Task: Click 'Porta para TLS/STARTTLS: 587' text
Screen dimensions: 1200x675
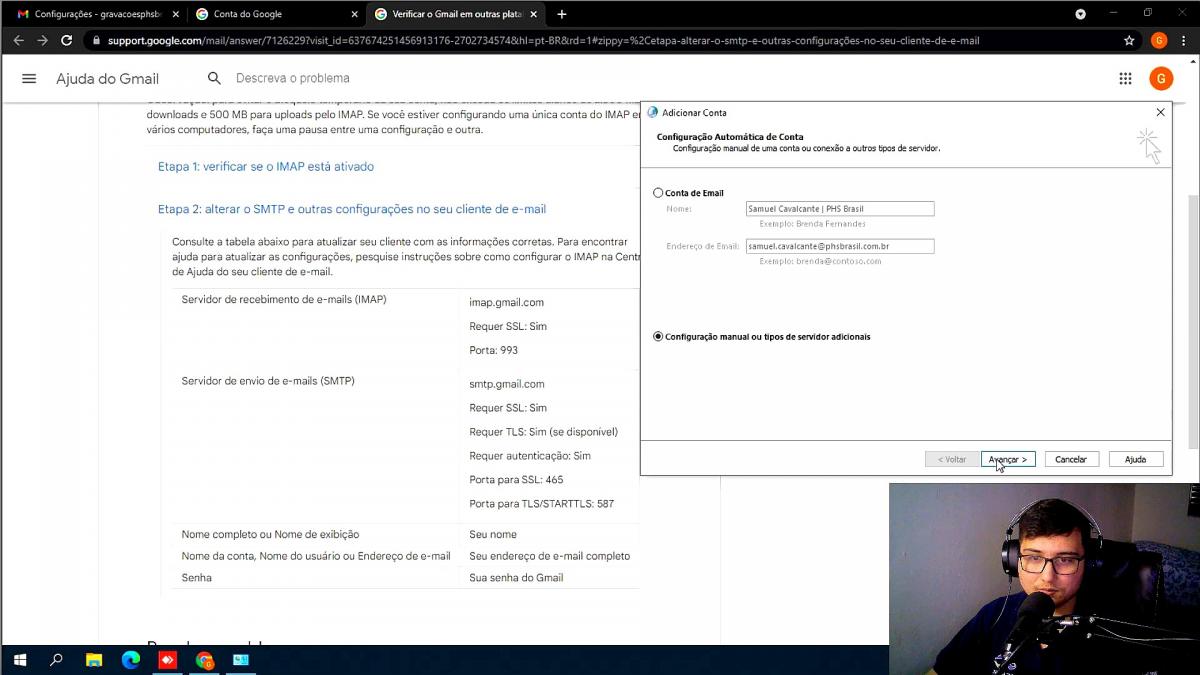Action: (541, 504)
